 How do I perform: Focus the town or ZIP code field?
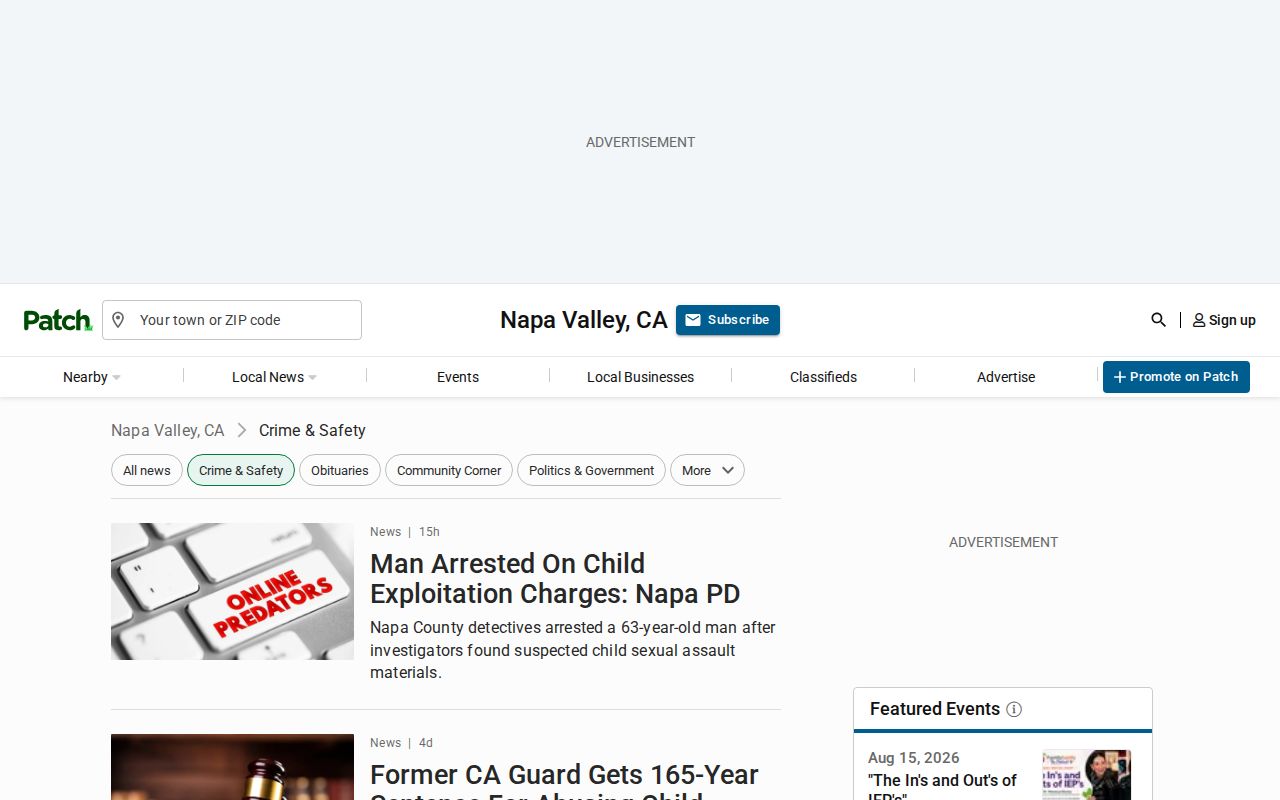pyautogui.click(x=232, y=320)
